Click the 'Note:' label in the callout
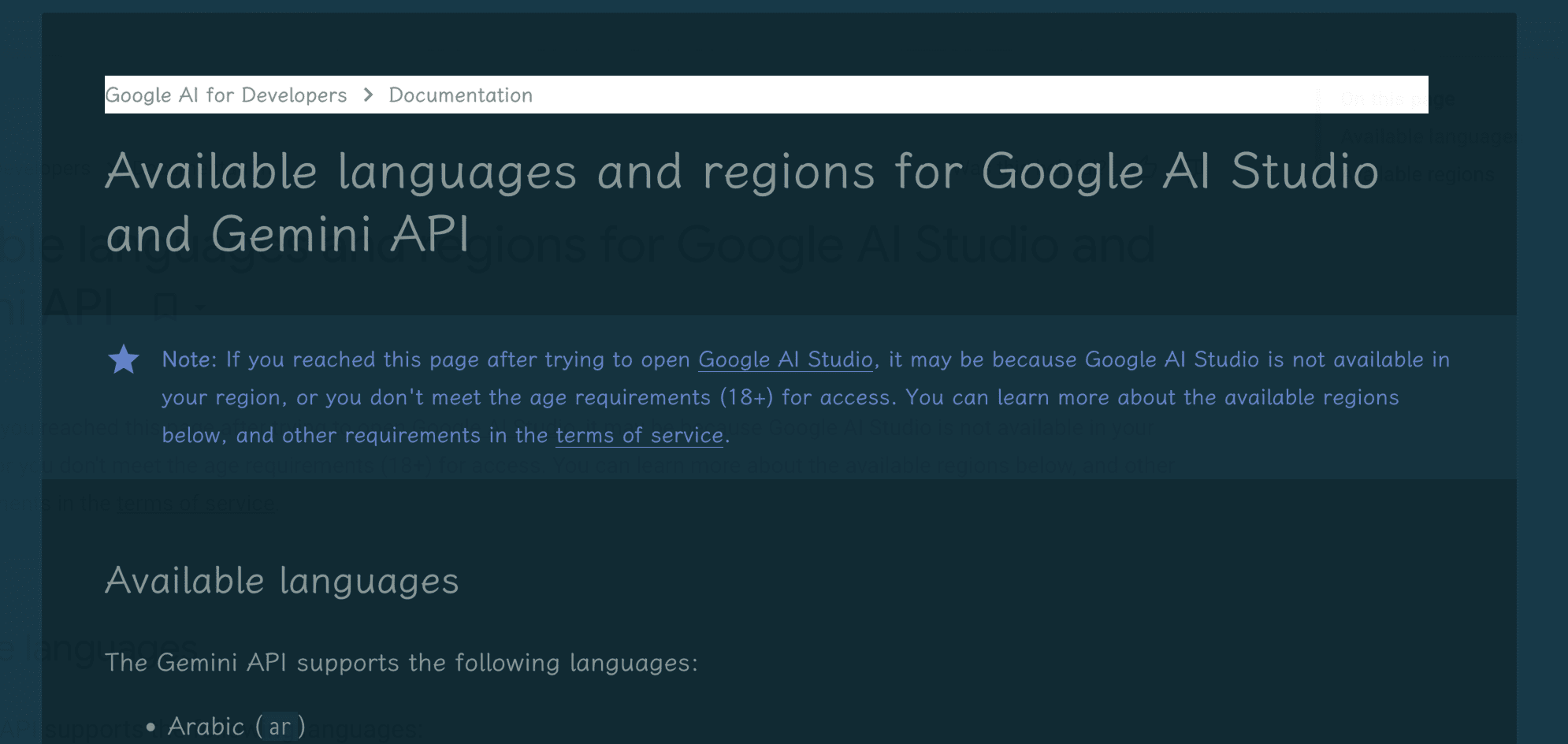Viewport: 1568px width, 744px height. coord(189,360)
